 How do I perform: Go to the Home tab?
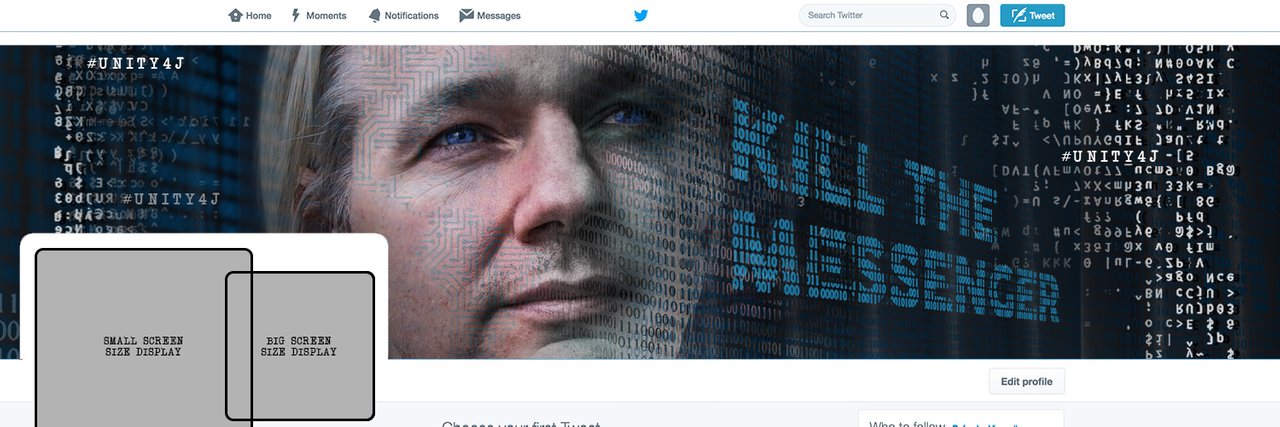pyautogui.click(x=250, y=15)
